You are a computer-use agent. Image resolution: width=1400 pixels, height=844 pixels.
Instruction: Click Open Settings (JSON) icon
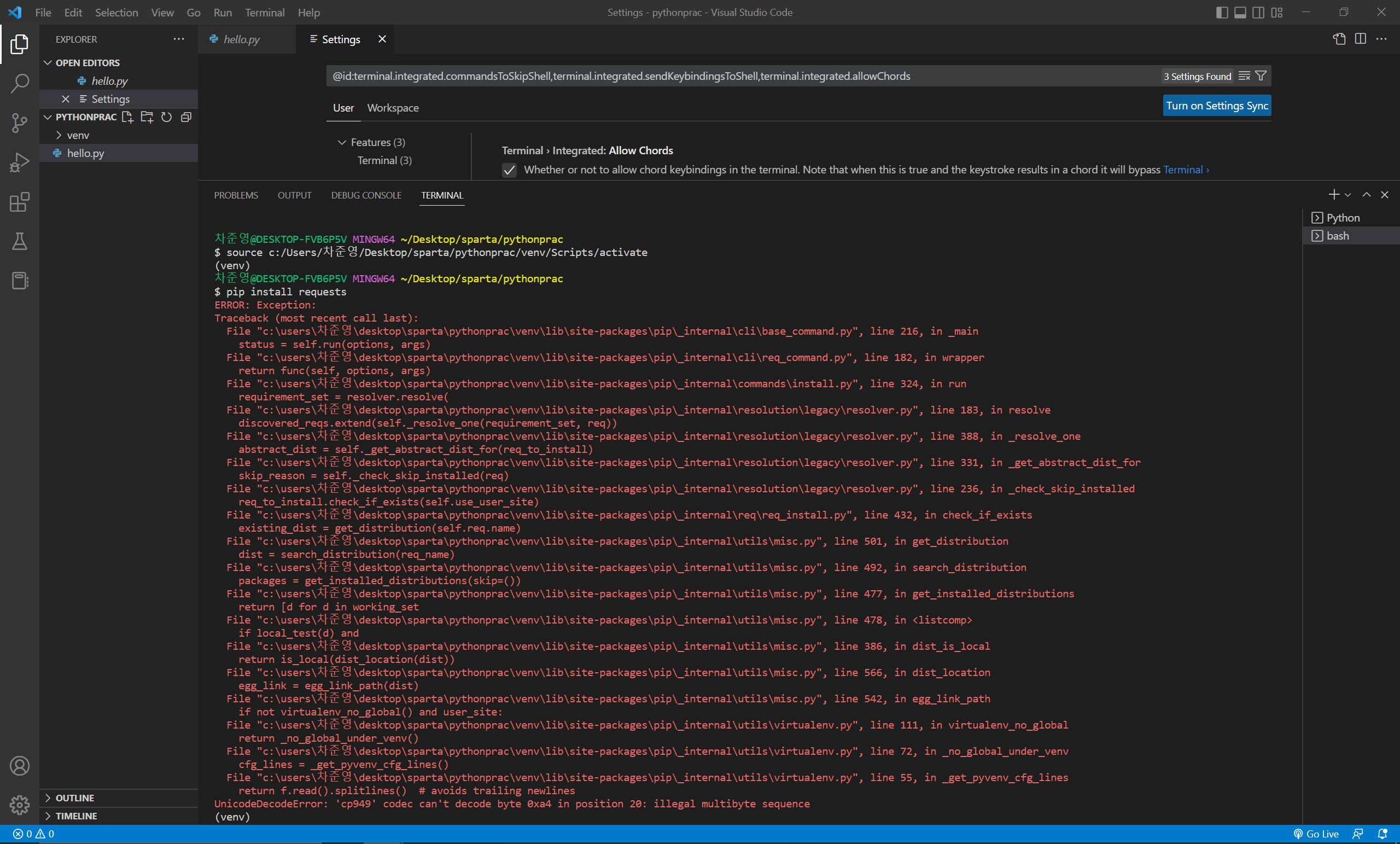click(1339, 39)
